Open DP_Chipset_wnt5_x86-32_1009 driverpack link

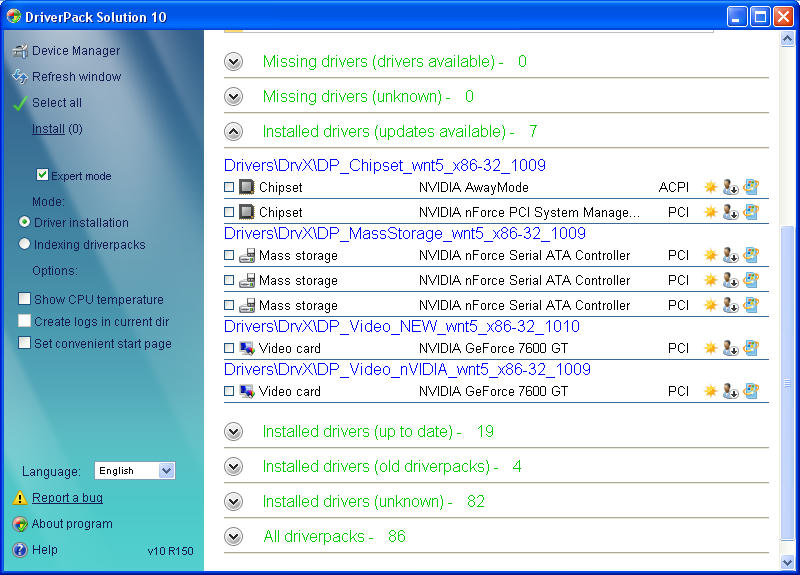[x=385, y=165]
